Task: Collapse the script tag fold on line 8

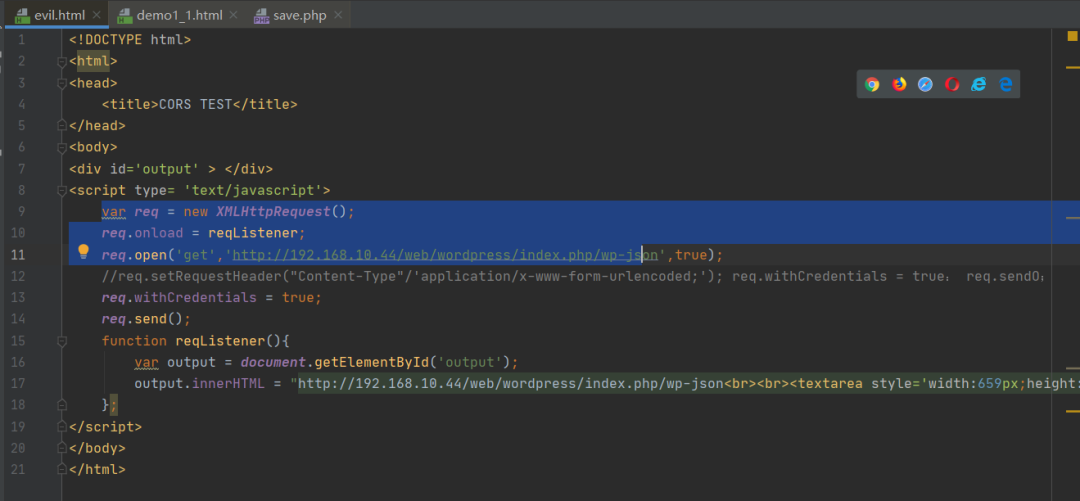Action: pyautogui.click(x=62, y=190)
